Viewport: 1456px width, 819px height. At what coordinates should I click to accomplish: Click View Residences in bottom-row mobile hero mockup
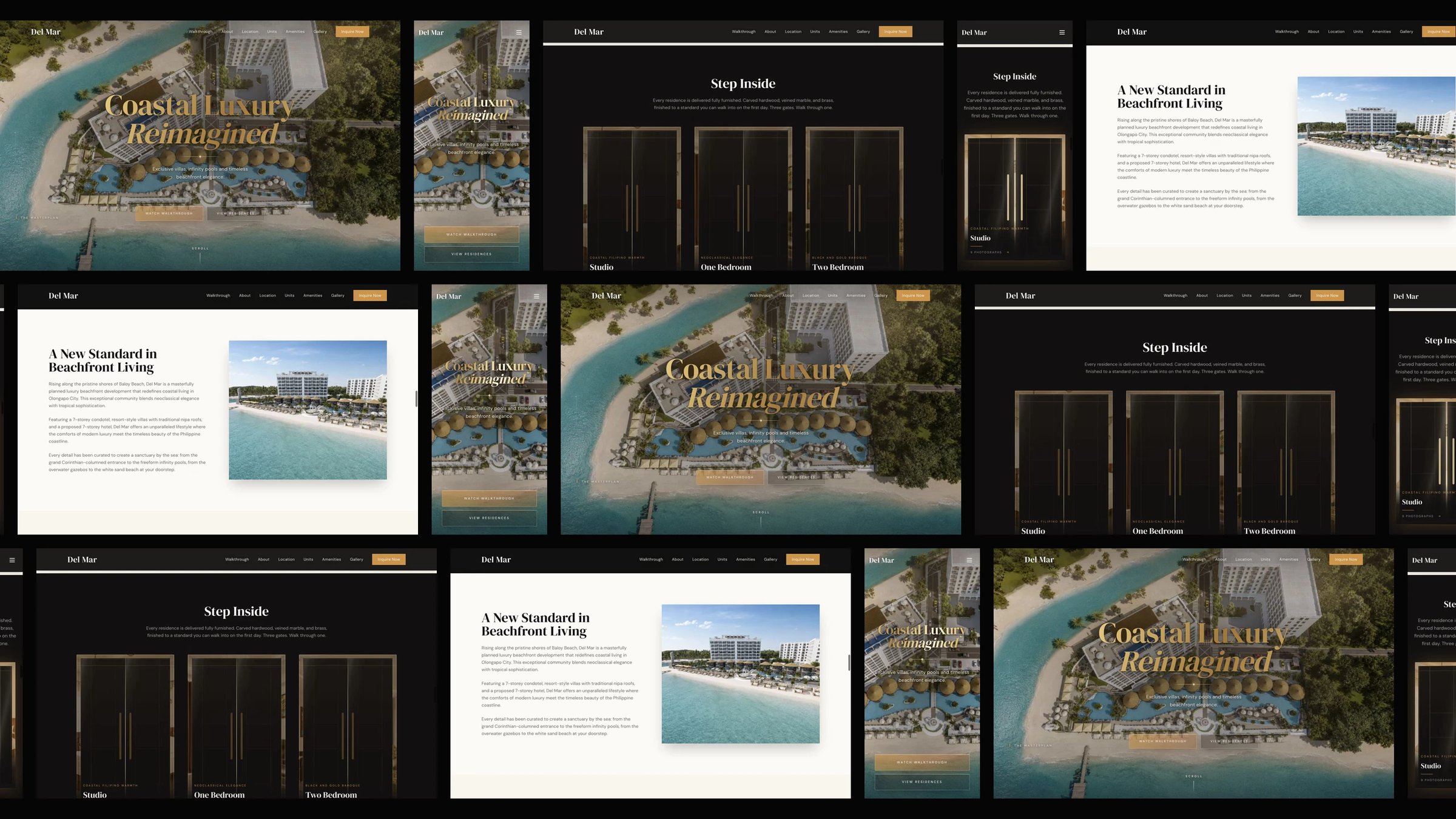point(922,782)
